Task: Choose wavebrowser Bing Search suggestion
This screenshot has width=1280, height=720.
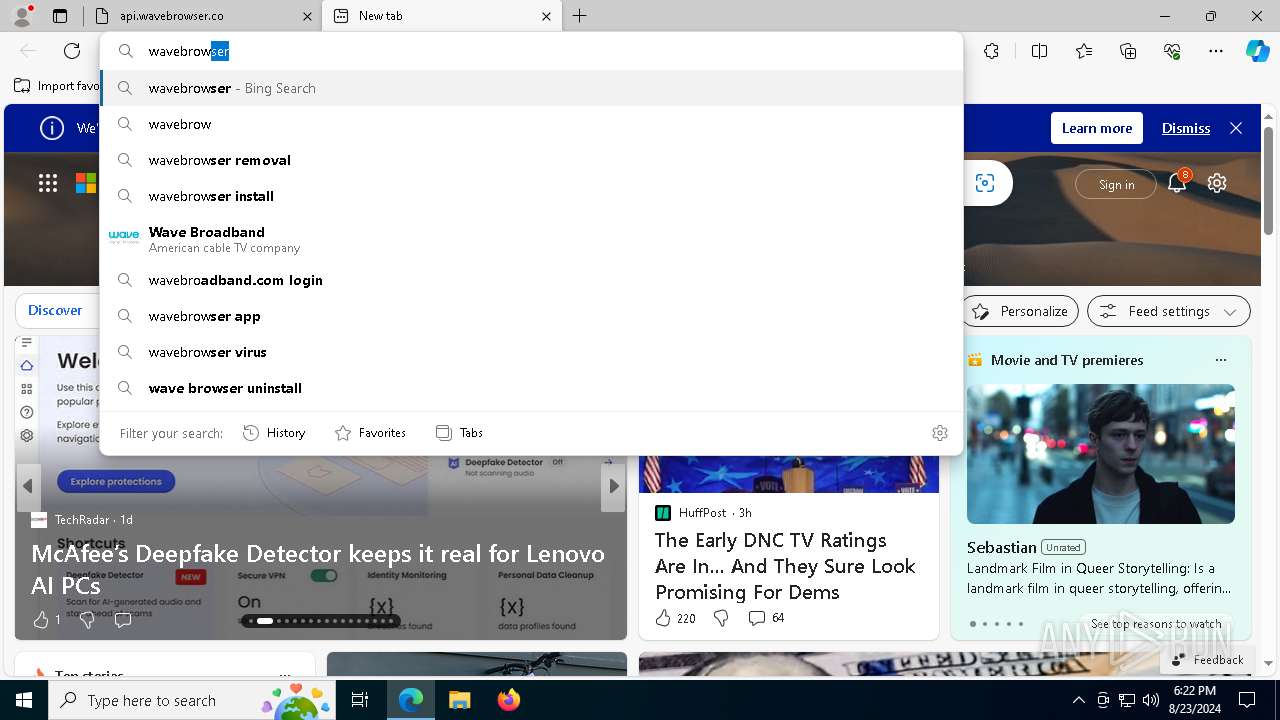Action: point(532,88)
